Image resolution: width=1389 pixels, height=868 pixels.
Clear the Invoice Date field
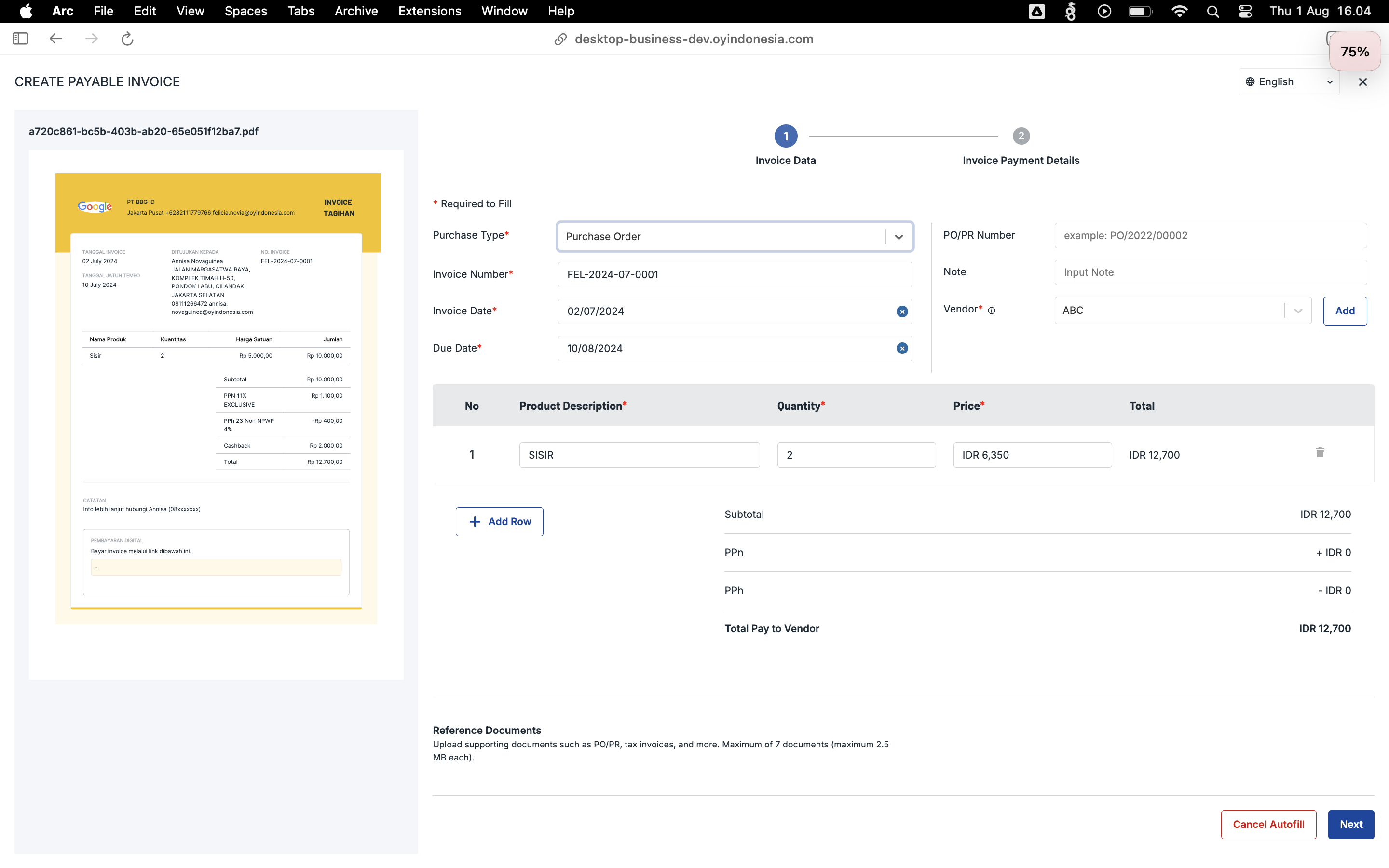point(902,312)
